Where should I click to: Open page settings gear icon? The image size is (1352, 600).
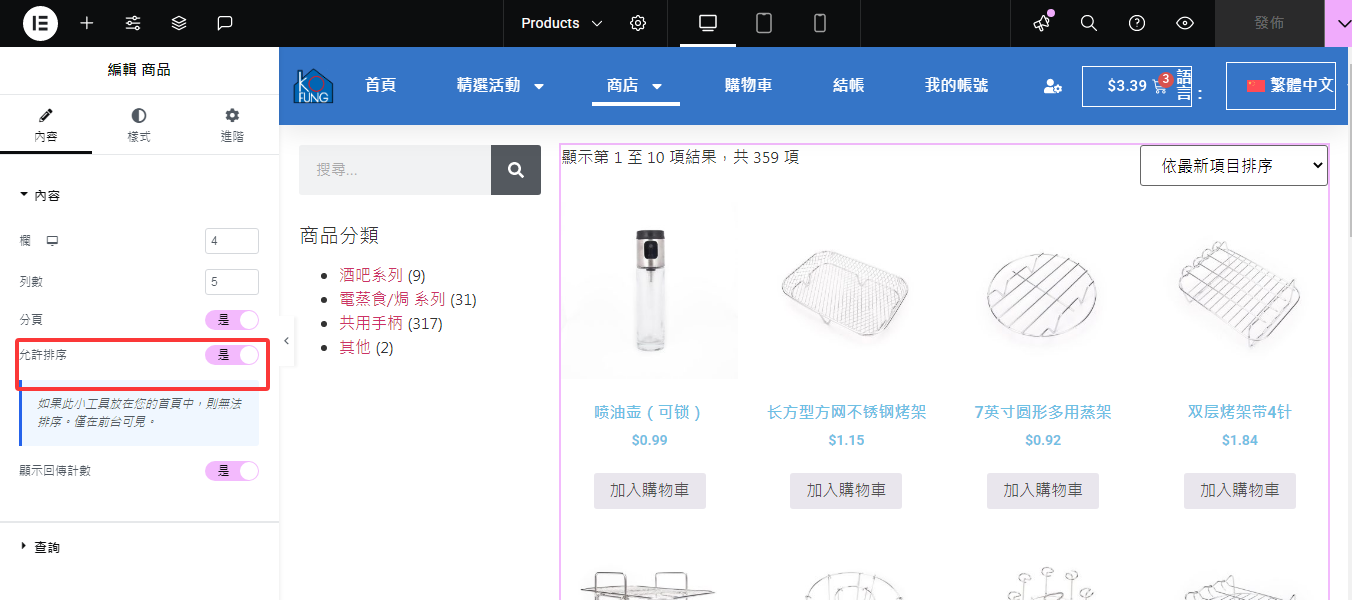(x=638, y=23)
